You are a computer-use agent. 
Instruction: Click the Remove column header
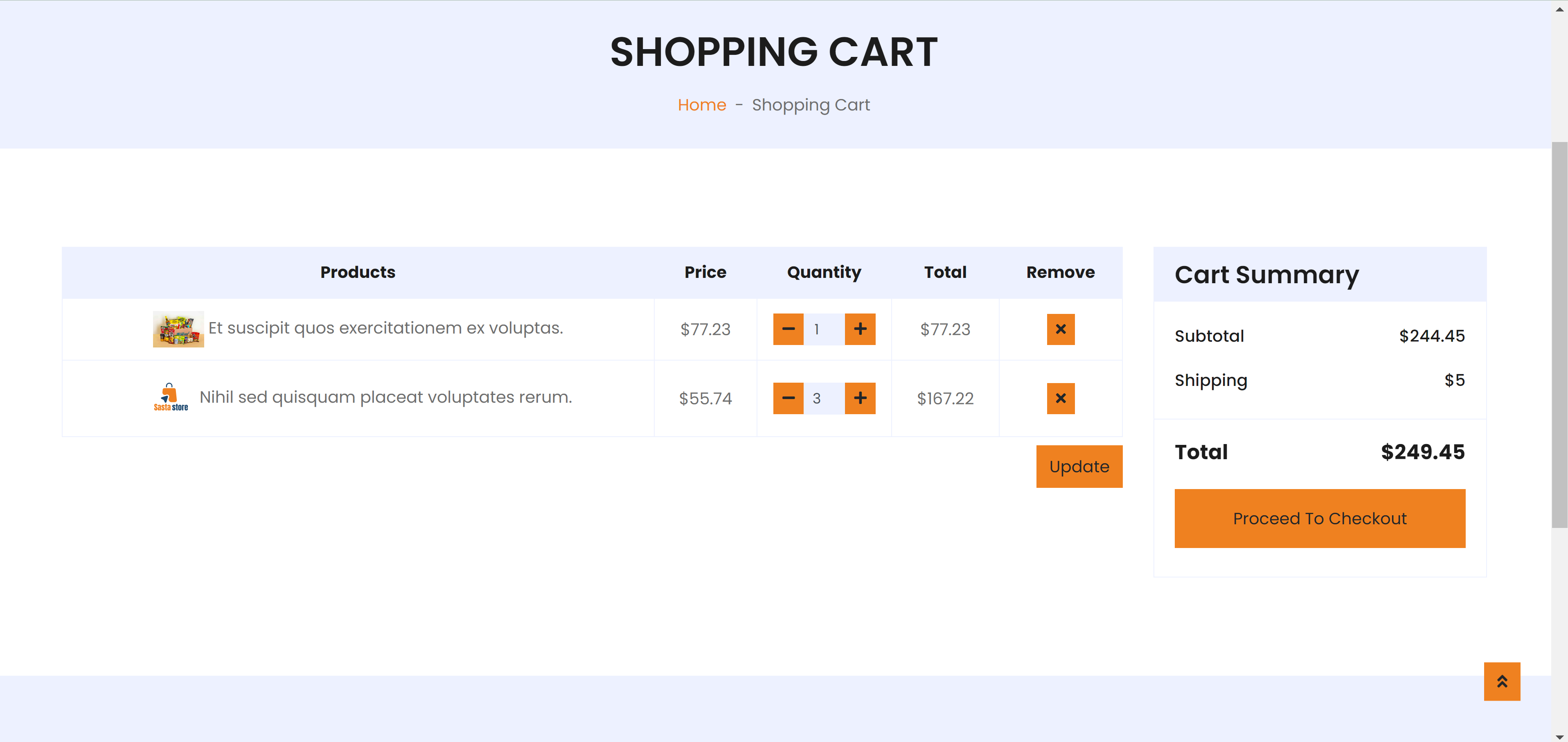tap(1060, 272)
